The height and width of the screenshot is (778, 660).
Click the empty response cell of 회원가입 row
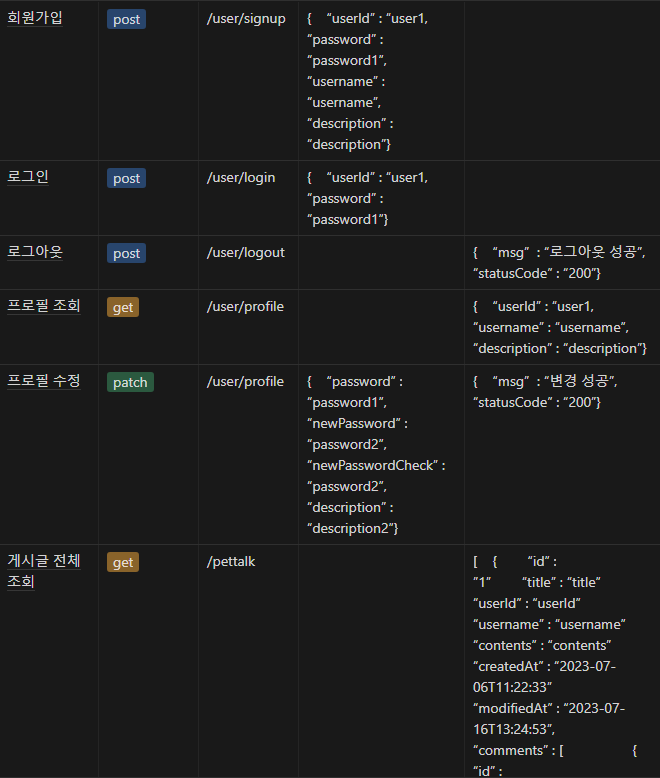click(562, 80)
